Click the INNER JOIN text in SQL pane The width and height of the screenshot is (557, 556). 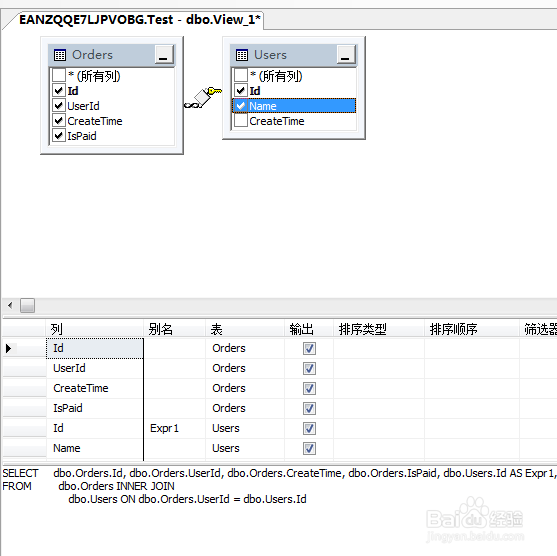[145, 486]
